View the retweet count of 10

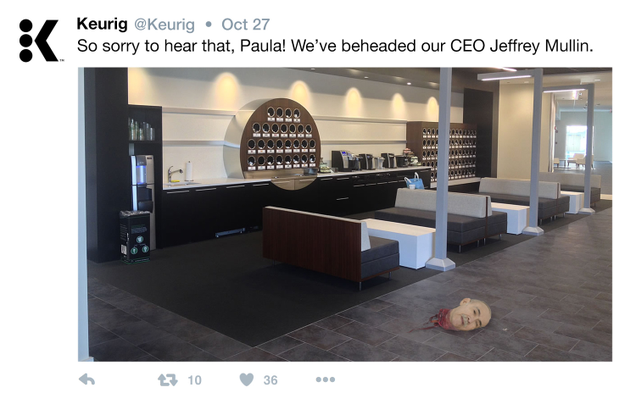tap(194, 380)
